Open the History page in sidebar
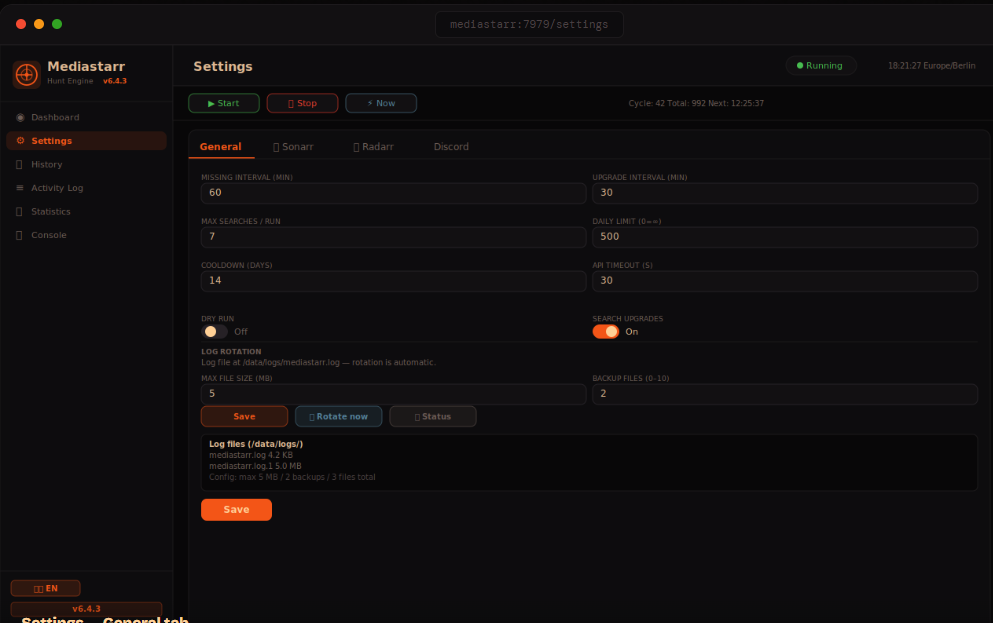Screen dimensions: 993x623 pos(46,164)
